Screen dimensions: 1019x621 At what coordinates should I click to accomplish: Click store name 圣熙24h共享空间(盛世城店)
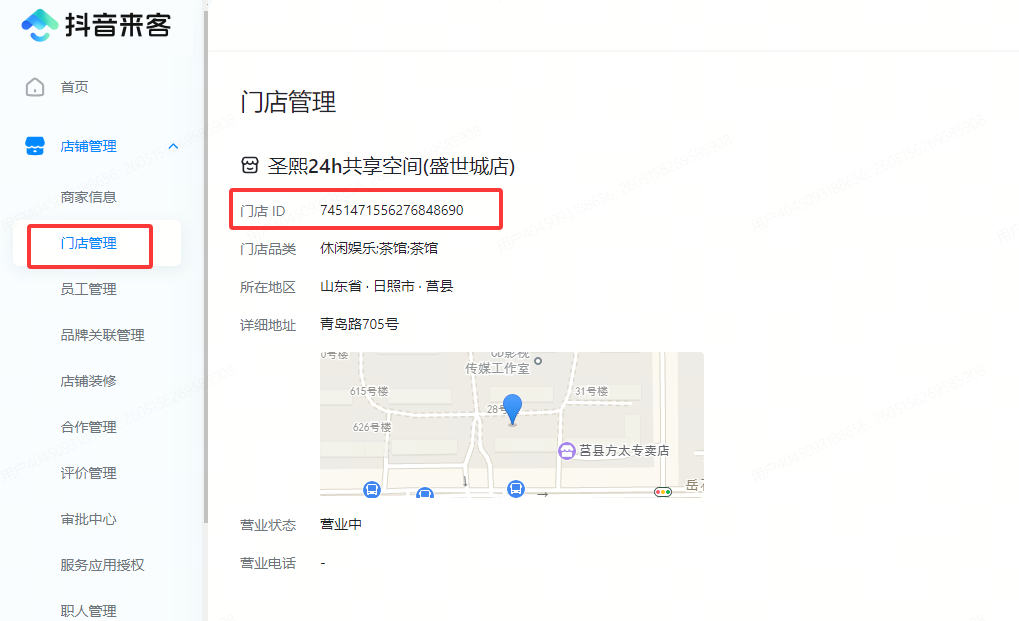point(391,166)
